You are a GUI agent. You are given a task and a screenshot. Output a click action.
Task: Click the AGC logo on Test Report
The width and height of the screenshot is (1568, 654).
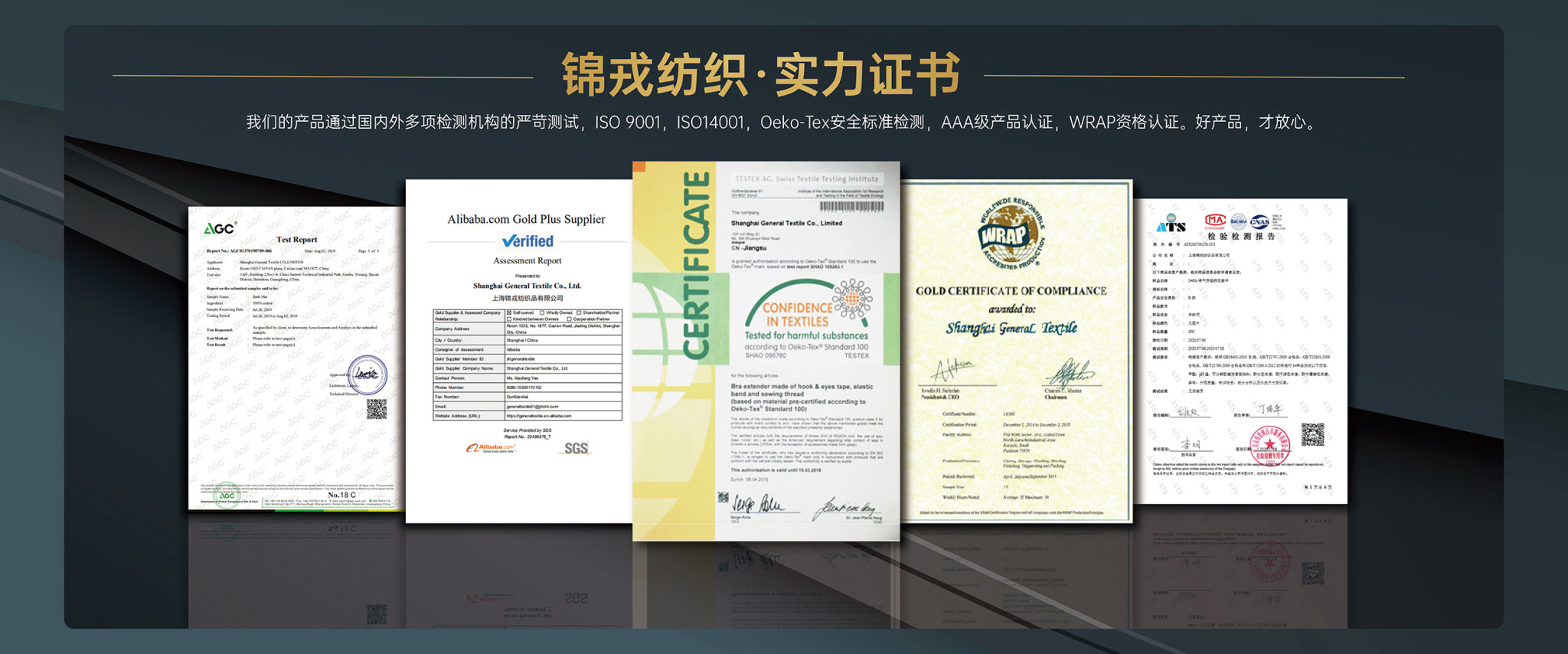coord(220,228)
